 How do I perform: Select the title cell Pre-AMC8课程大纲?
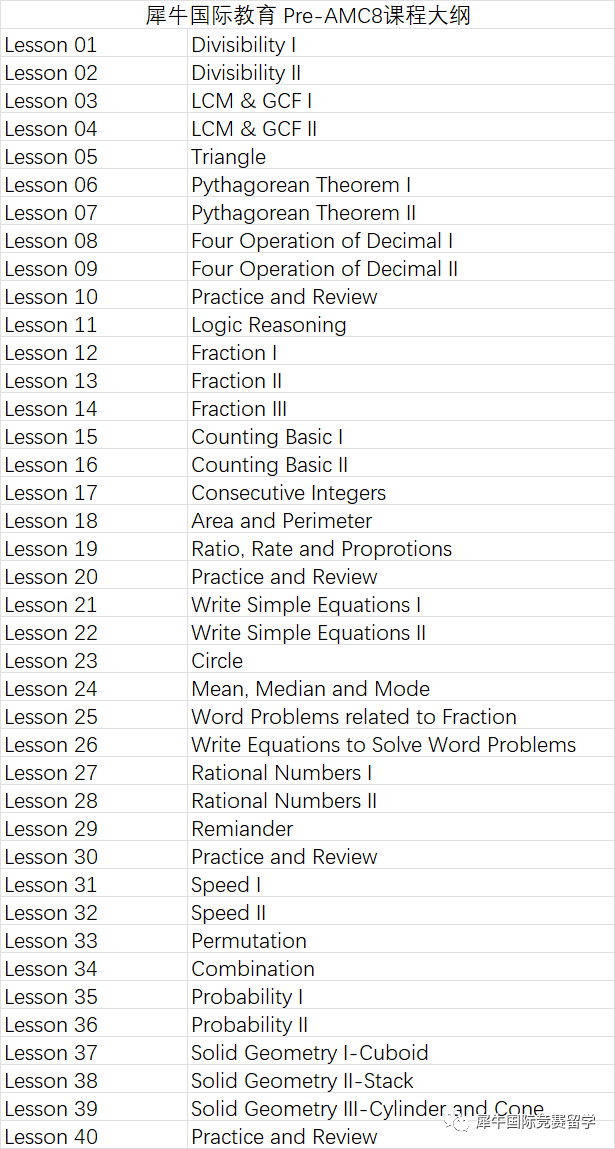[x=308, y=15]
